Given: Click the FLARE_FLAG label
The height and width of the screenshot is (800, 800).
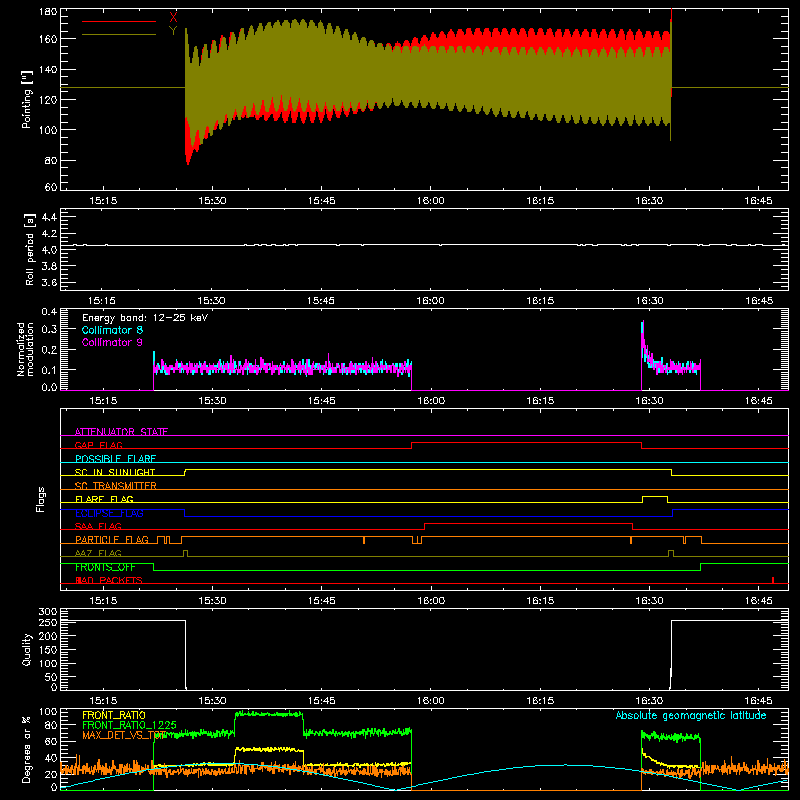Looking at the screenshot, I should tap(104, 499).
